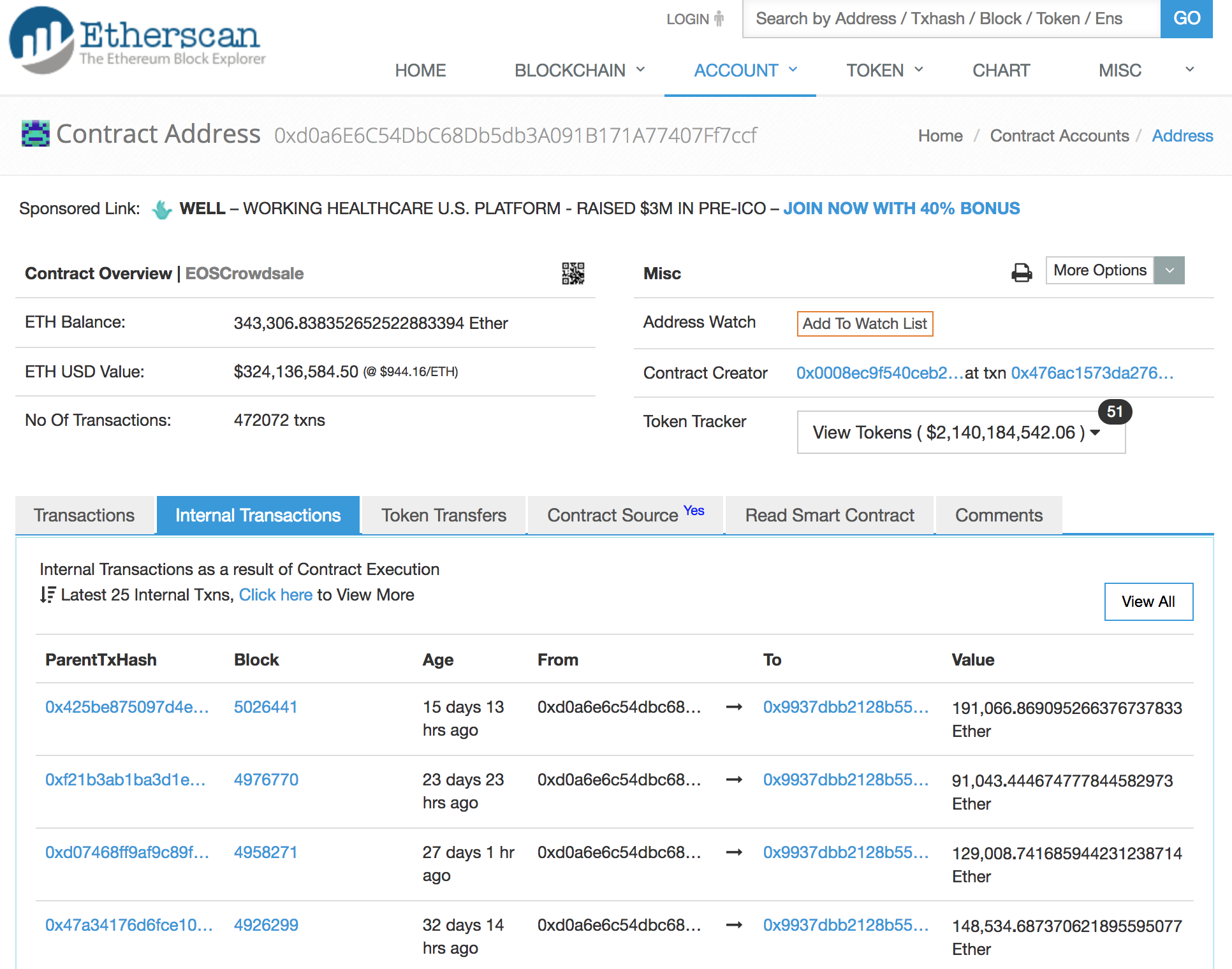Screen dimensions: 1232x969
Task: Click the Value column header
Action: pyautogui.click(x=973, y=660)
